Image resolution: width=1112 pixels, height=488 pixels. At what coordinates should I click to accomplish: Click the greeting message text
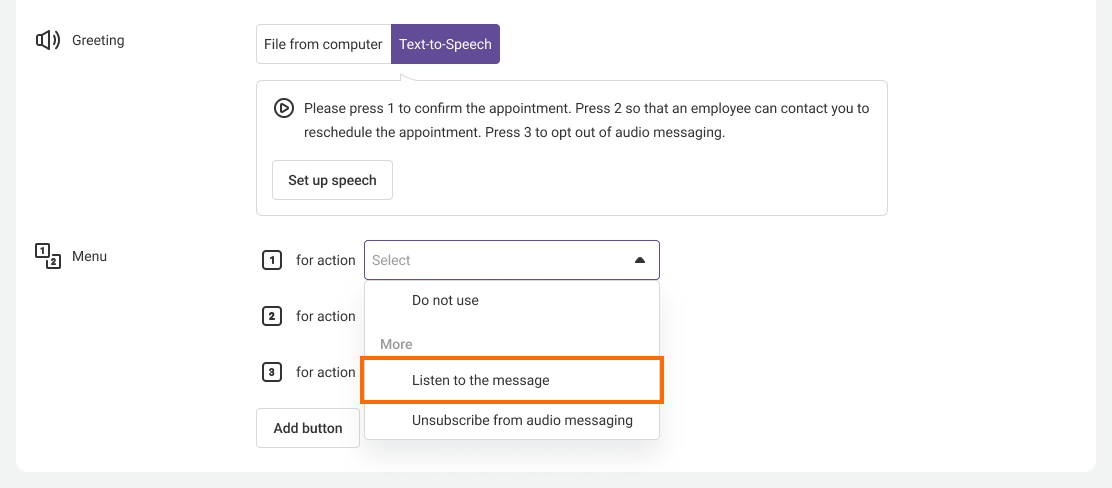[586, 120]
